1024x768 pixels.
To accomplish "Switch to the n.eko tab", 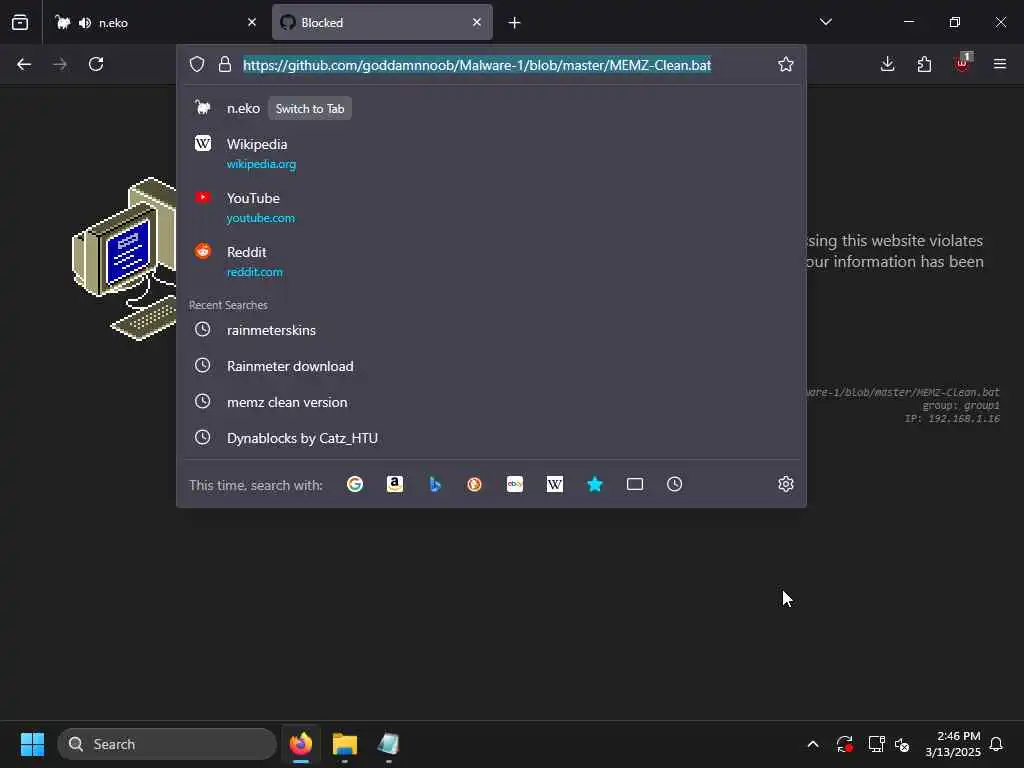I will click(x=155, y=23).
